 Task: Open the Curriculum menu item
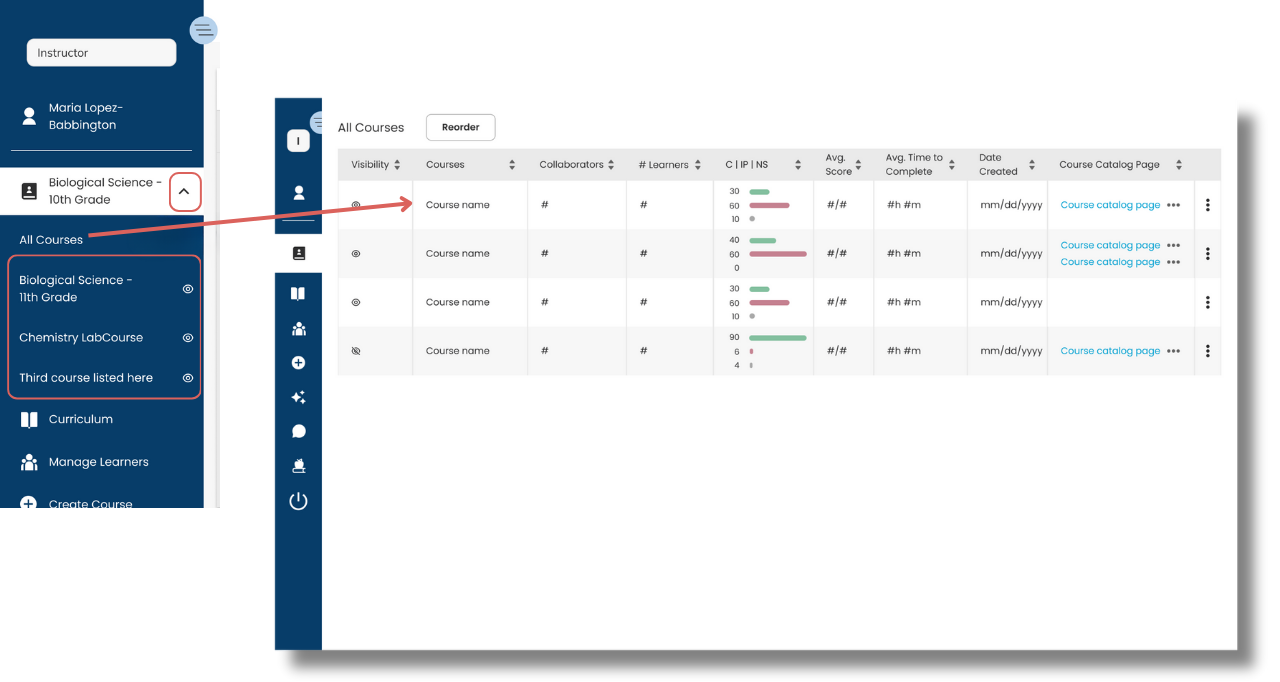81,419
